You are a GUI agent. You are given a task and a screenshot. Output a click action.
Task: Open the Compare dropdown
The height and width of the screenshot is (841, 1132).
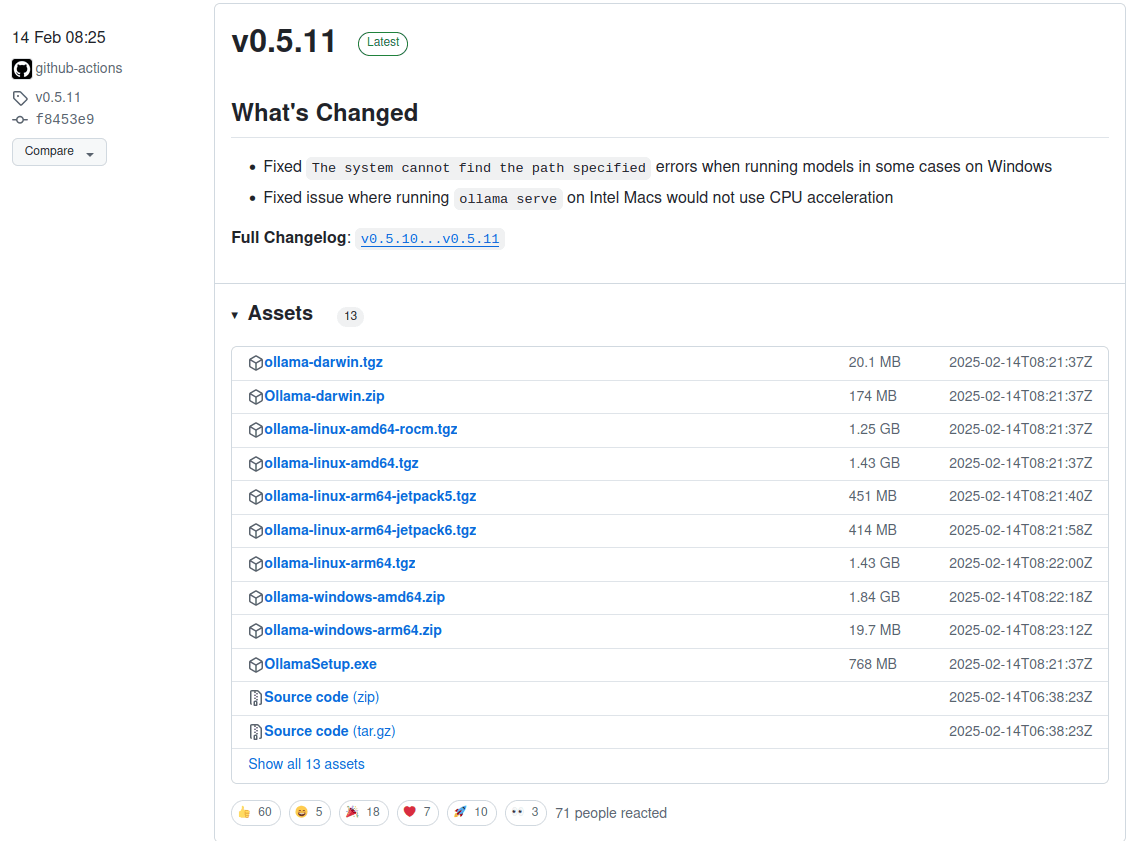tap(59, 152)
